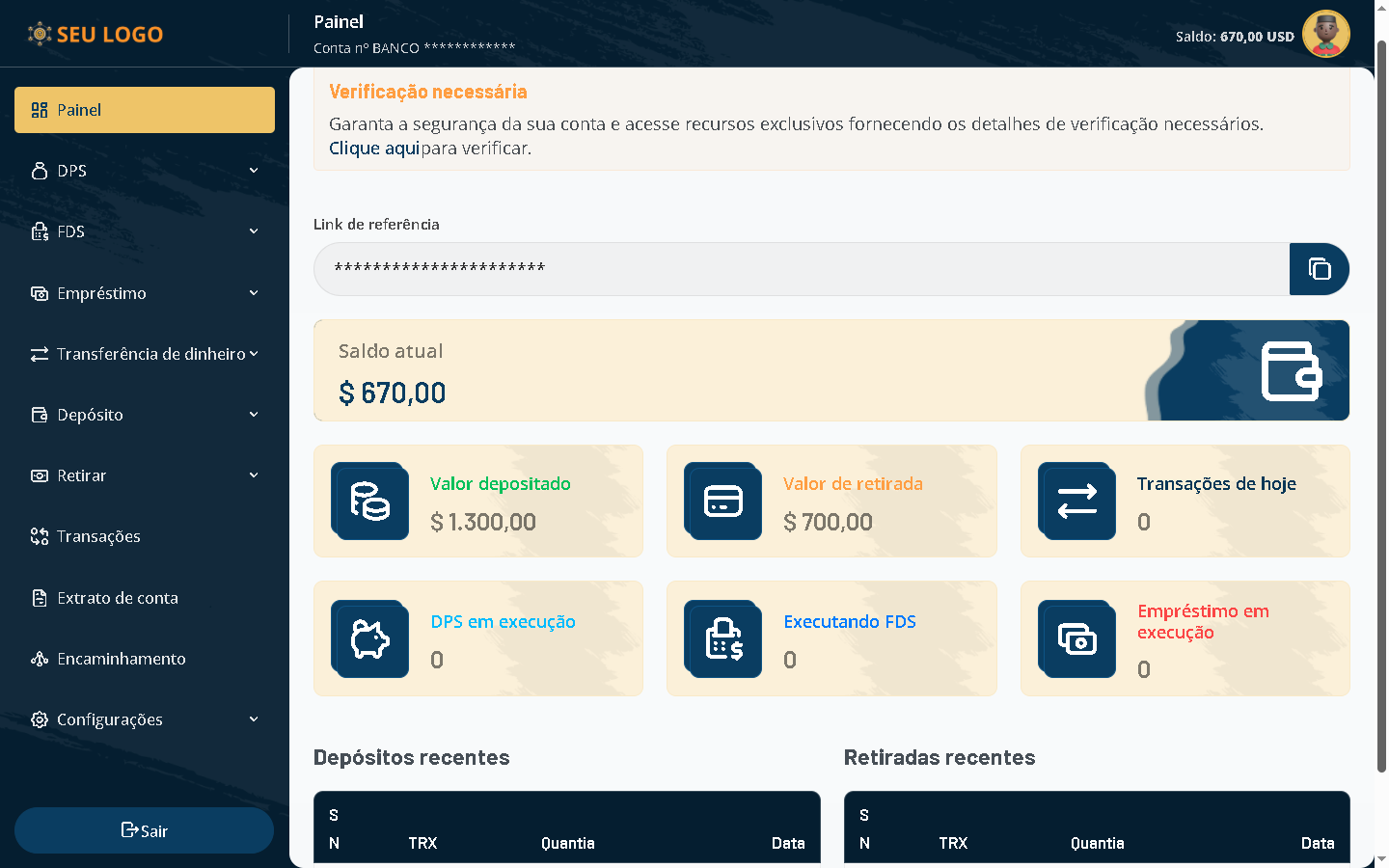Click the SEU LOGO brand logo

click(95, 35)
